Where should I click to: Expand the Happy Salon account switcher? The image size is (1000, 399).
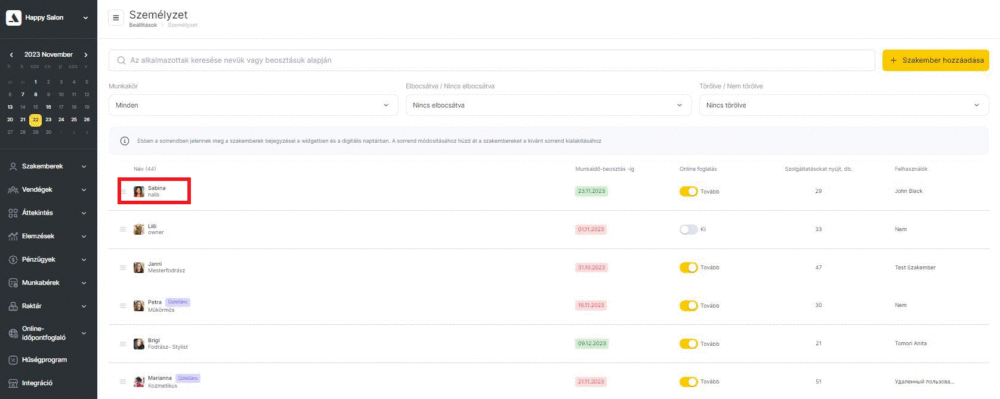coord(85,18)
